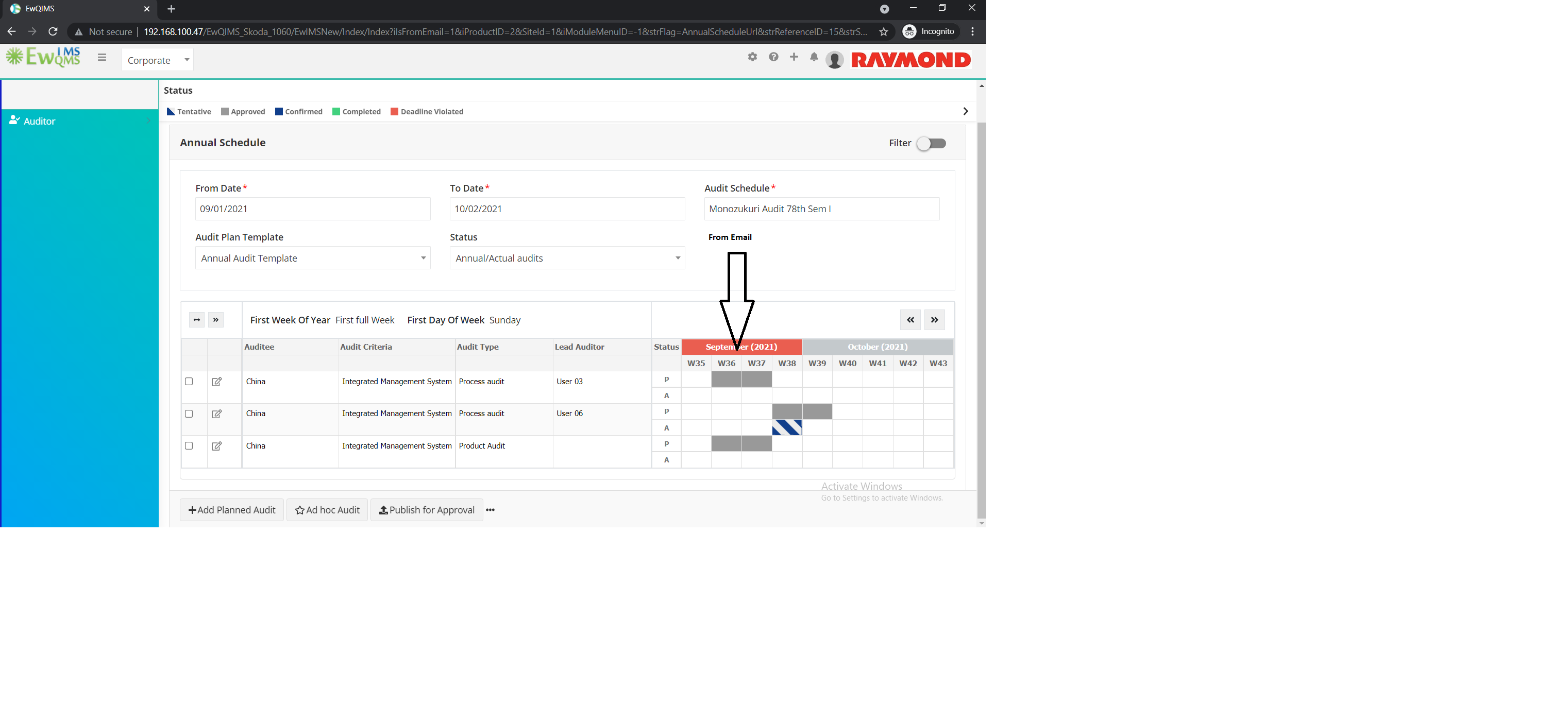Click the From Date input field
The height and width of the screenshot is (706, 1568).
[313, 209]
